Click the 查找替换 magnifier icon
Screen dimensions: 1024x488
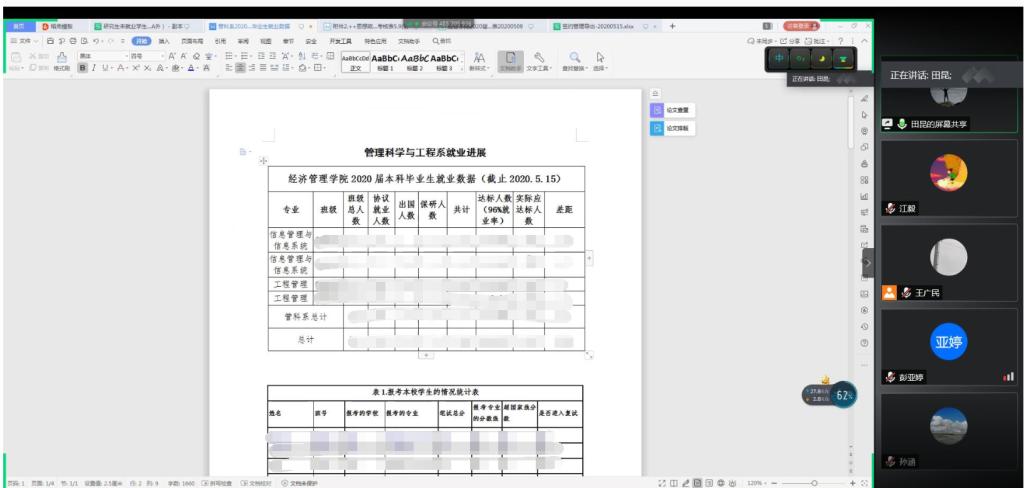coord(575,60)
